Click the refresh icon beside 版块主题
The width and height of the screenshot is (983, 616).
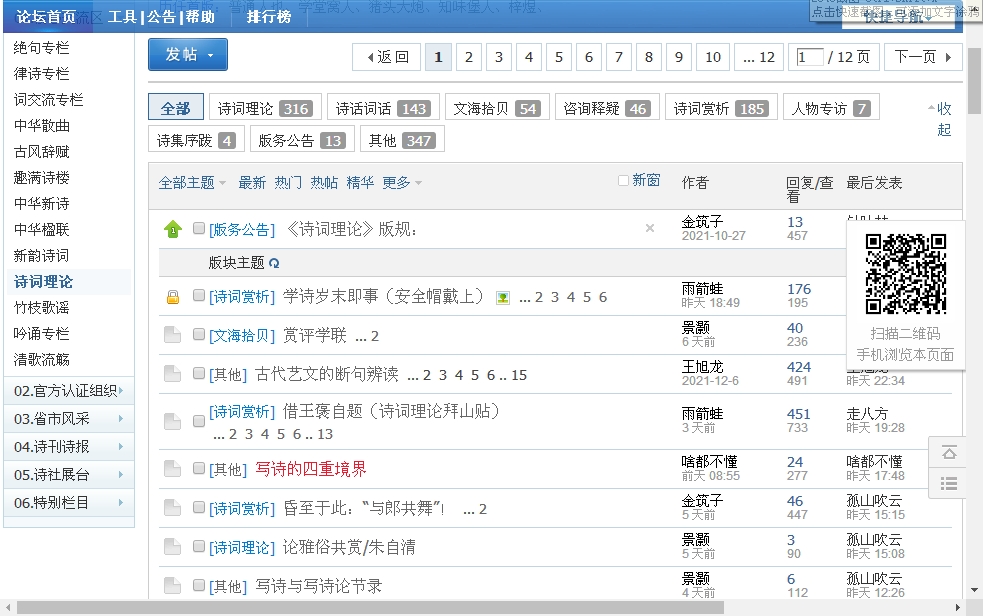click(x=274, y=263)
